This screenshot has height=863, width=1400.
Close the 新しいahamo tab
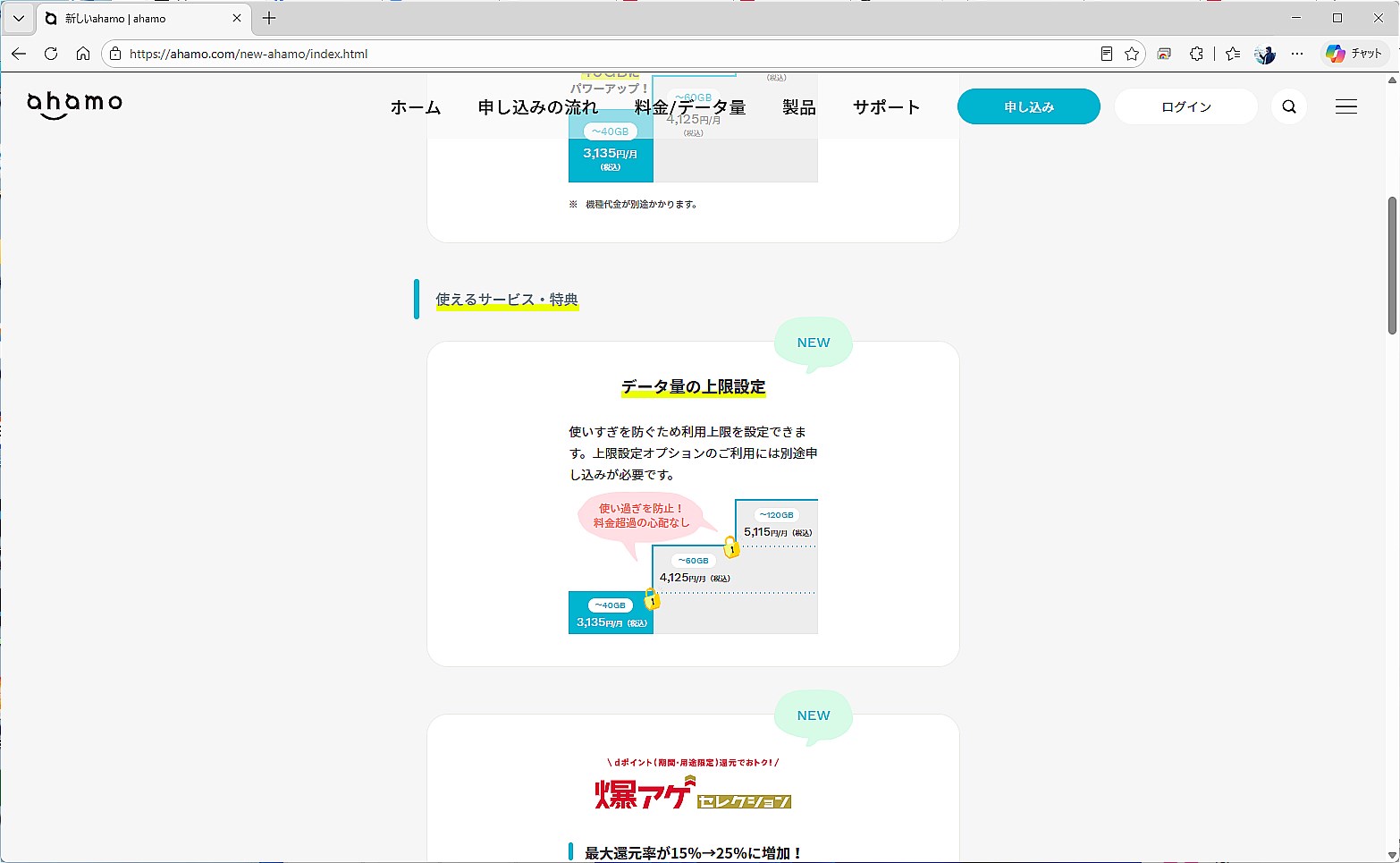[237, 18]
